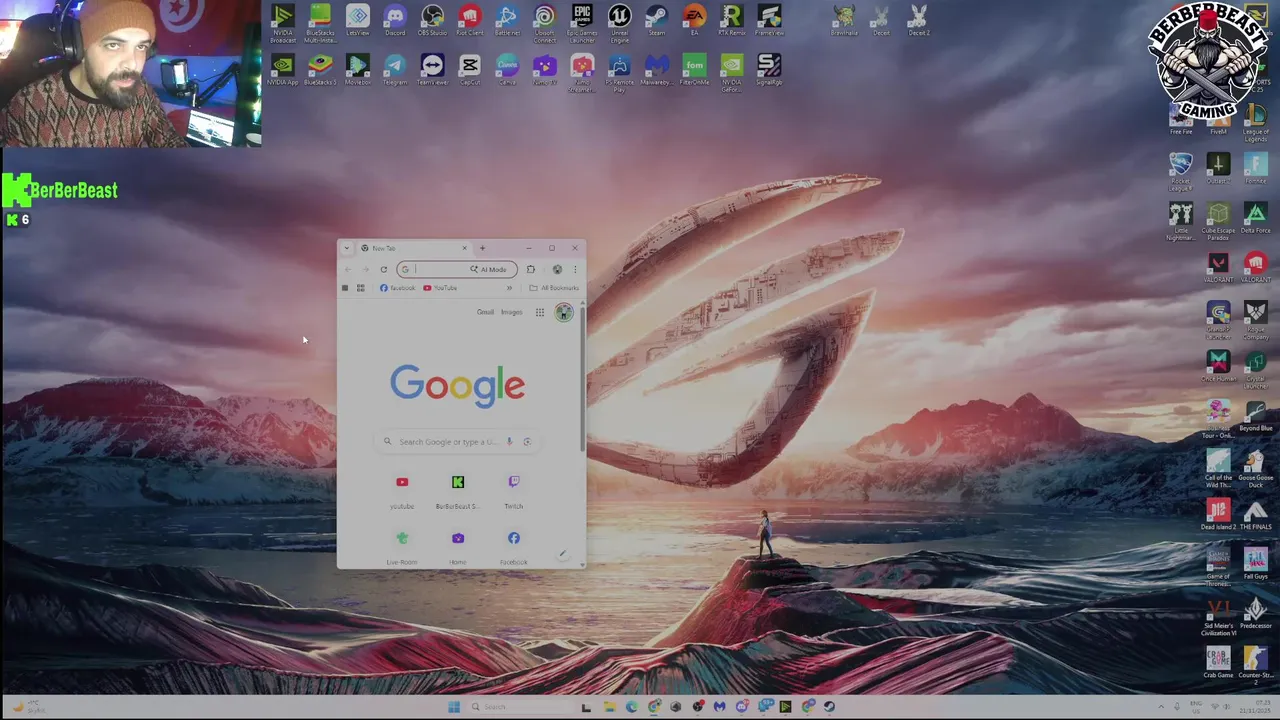1280x720 pixels.
Task: Open the Riot Client shortcut
Action: tap(470, 20)
